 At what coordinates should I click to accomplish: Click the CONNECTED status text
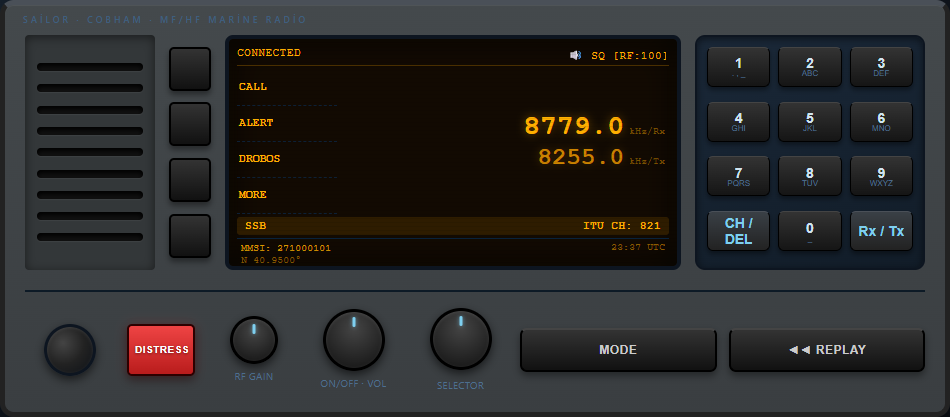(x=269, y=53)
